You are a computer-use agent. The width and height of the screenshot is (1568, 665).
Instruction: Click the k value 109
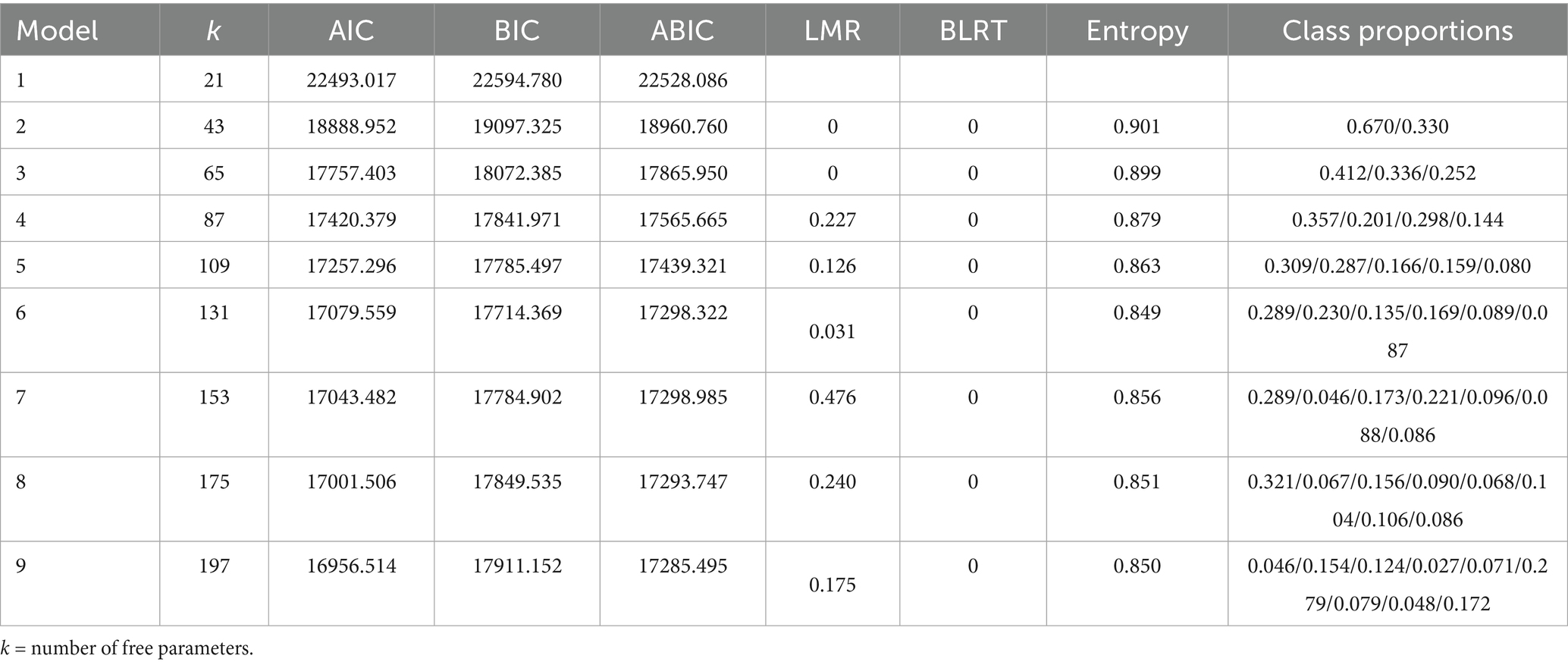(214, 266)
